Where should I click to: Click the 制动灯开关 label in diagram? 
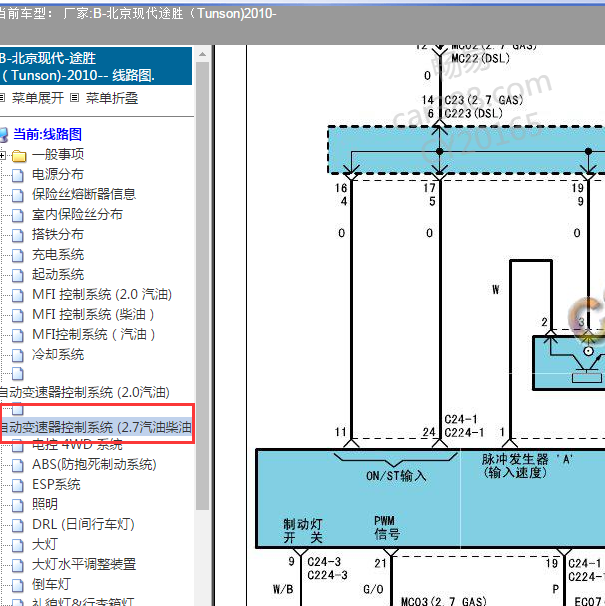coord(303,531)
